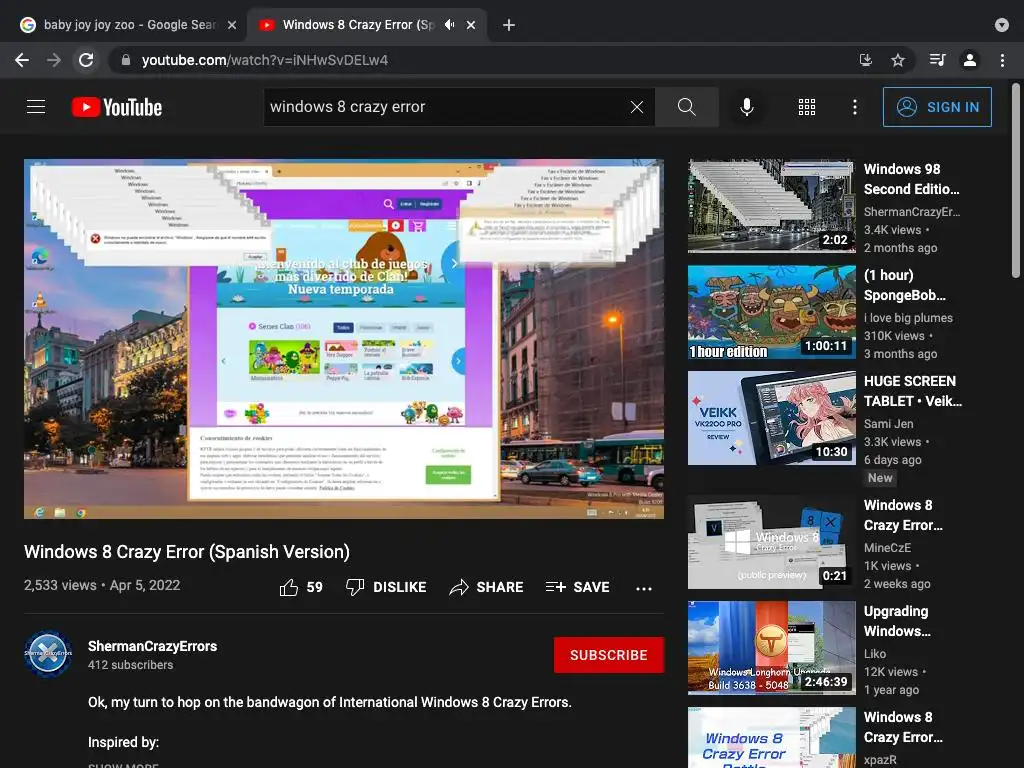Open Windows Longhorn upgrading video thumbnail
1024x768 pixels.
point(771,648)
